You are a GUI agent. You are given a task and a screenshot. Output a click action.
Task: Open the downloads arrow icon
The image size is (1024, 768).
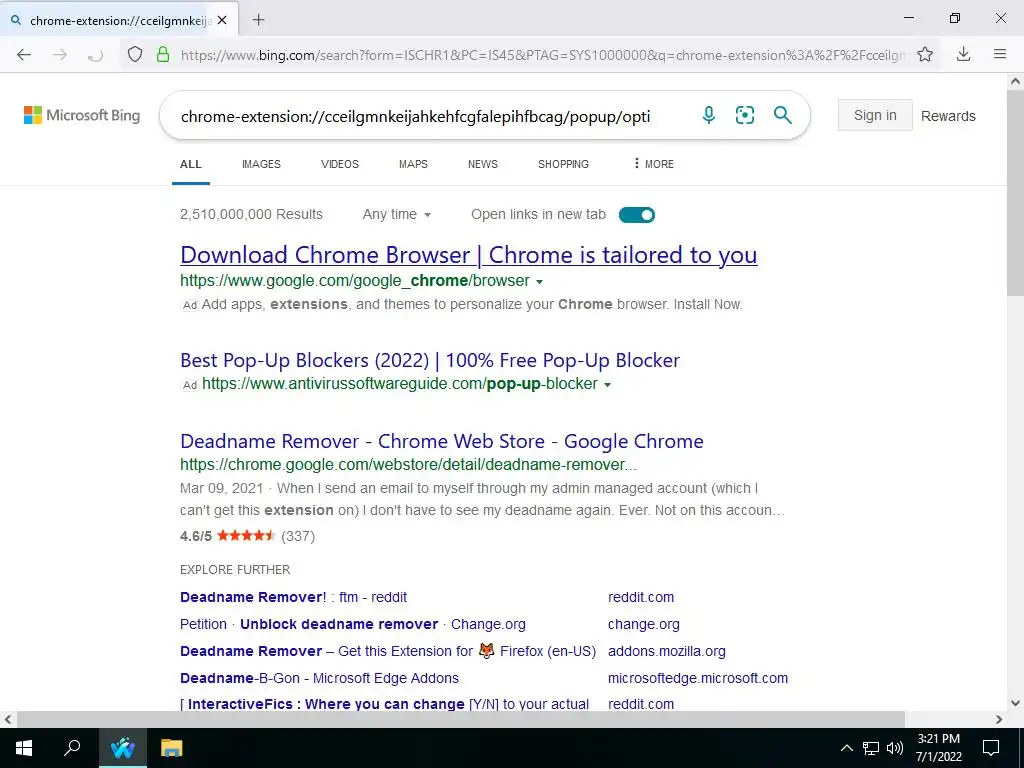(963, 54)
